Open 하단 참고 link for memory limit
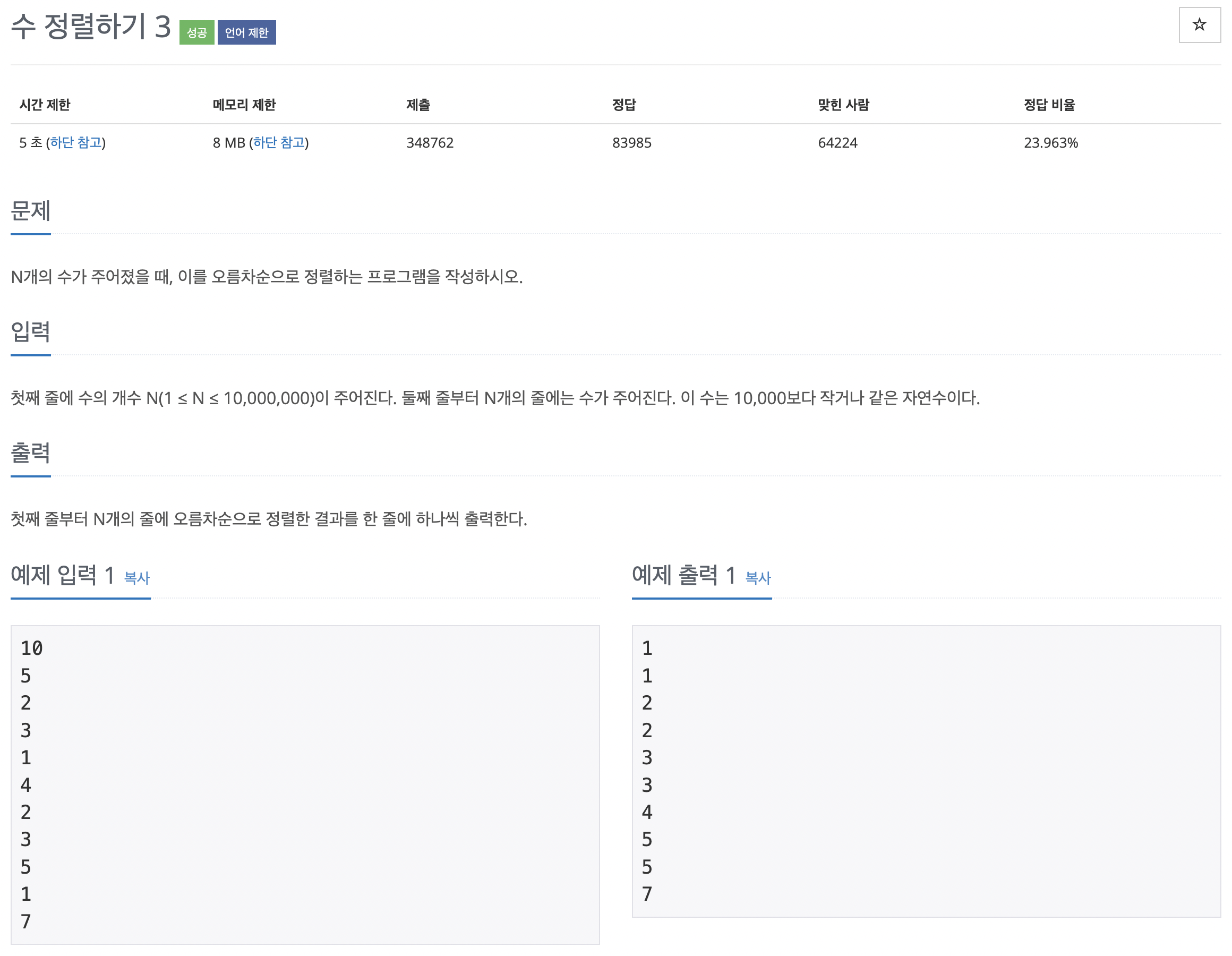Viewport: 1232px width, 956px height. click(x=279, y=143)
